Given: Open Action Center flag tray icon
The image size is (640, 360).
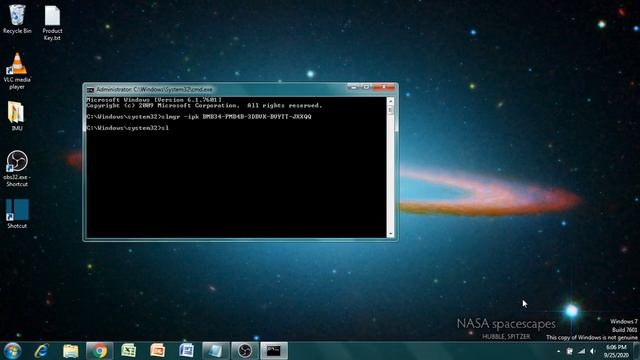Looking at the screenshot, I should 570,351.
